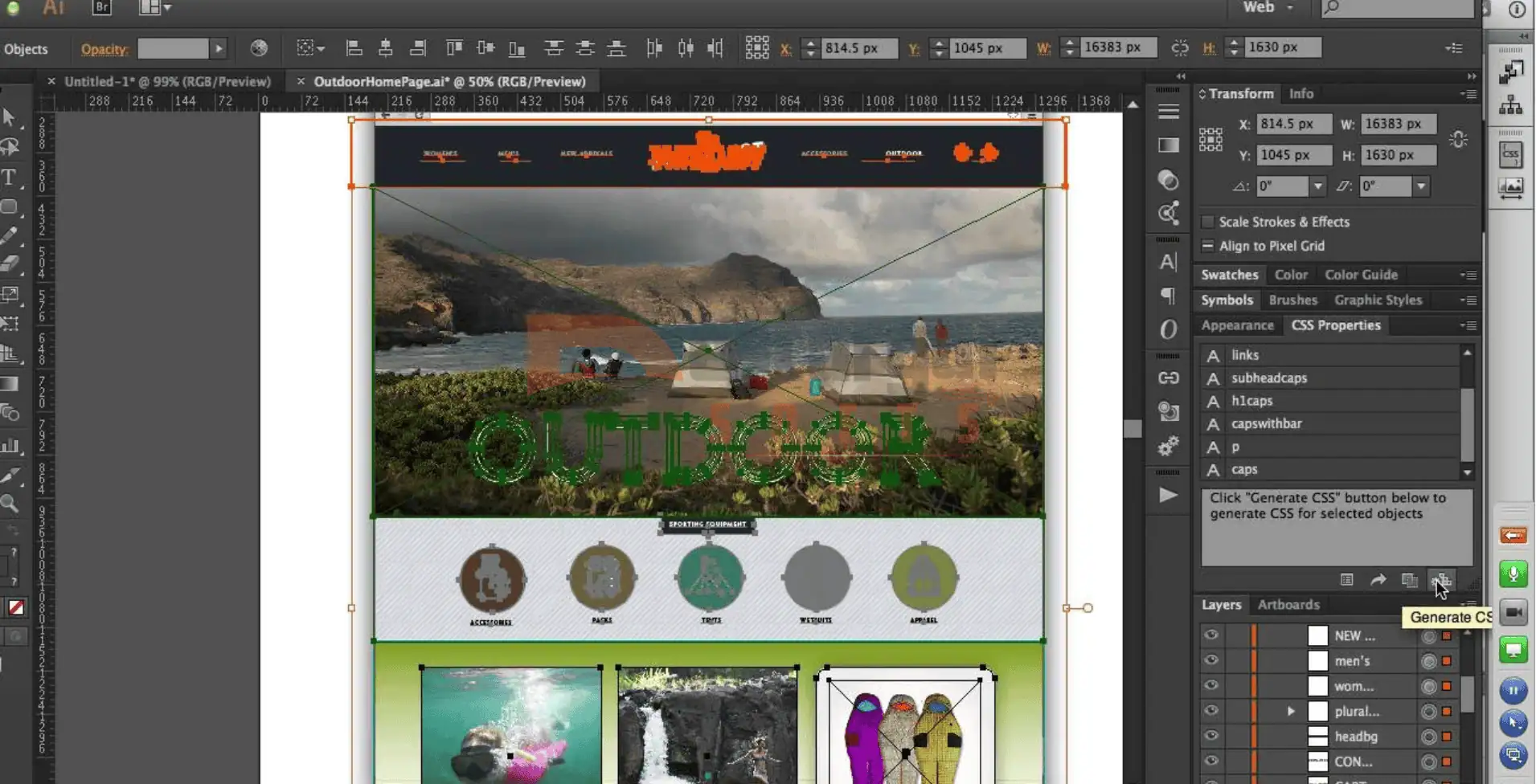Viewport: 1536px width, 784px height.
Task: Switch to the Artboards tab
Action: click(x=1288, y=604)
